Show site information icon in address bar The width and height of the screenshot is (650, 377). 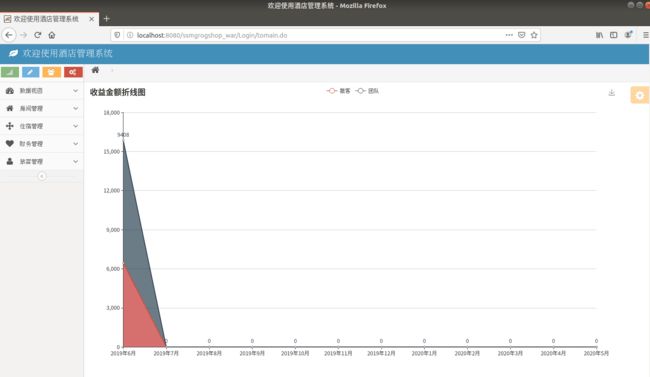click(x=130, y=35)
